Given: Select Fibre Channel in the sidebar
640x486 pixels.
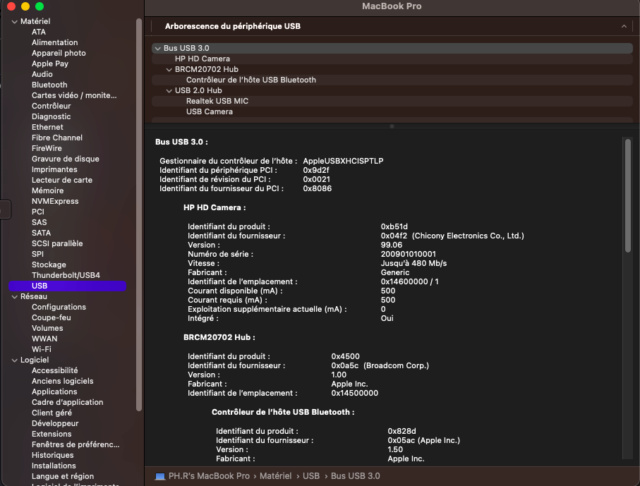Looking at the screenshot, I should (57, 138).
